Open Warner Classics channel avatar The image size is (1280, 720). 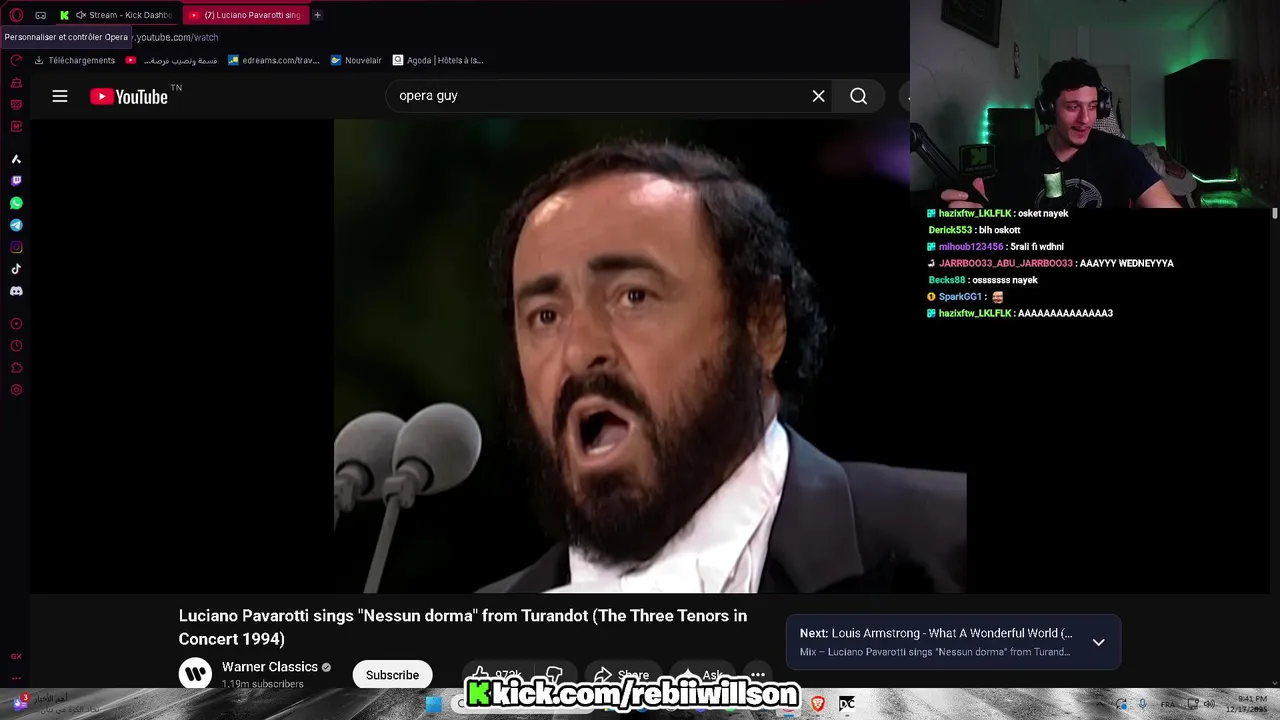pyautogui.click(x=195, y=674)
